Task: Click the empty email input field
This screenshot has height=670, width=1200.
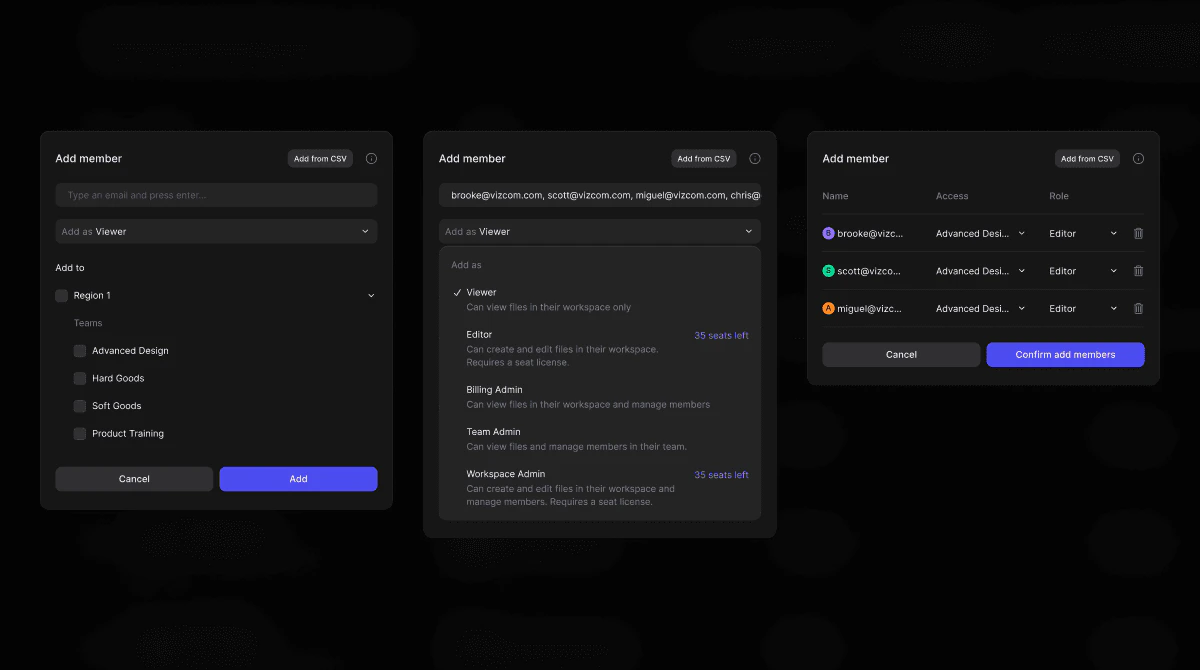Action: click(216, 195)
